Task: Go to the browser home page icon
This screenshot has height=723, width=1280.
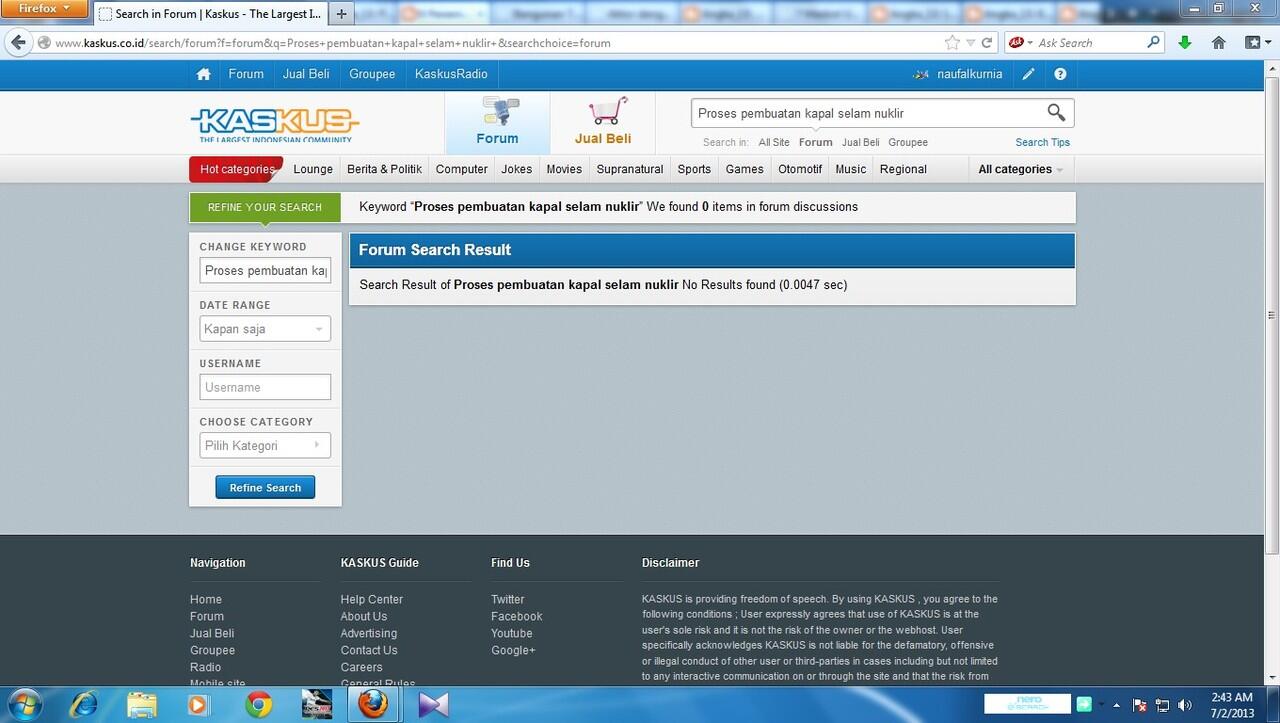Action: 1218,43
